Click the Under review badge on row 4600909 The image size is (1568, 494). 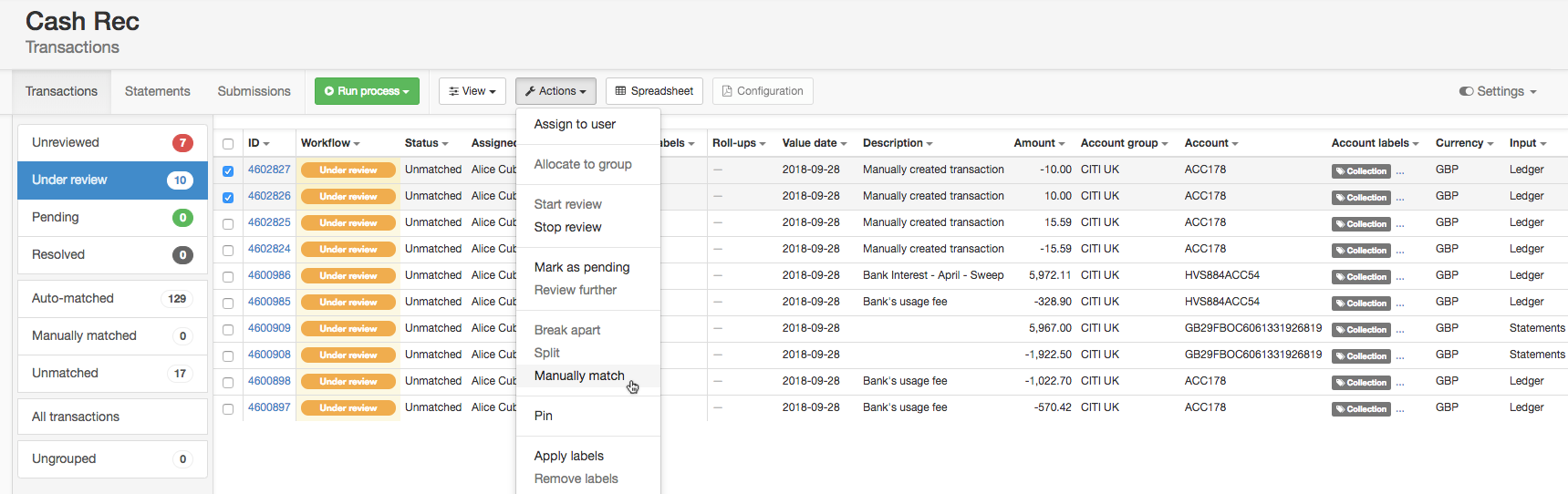(348, 328)
